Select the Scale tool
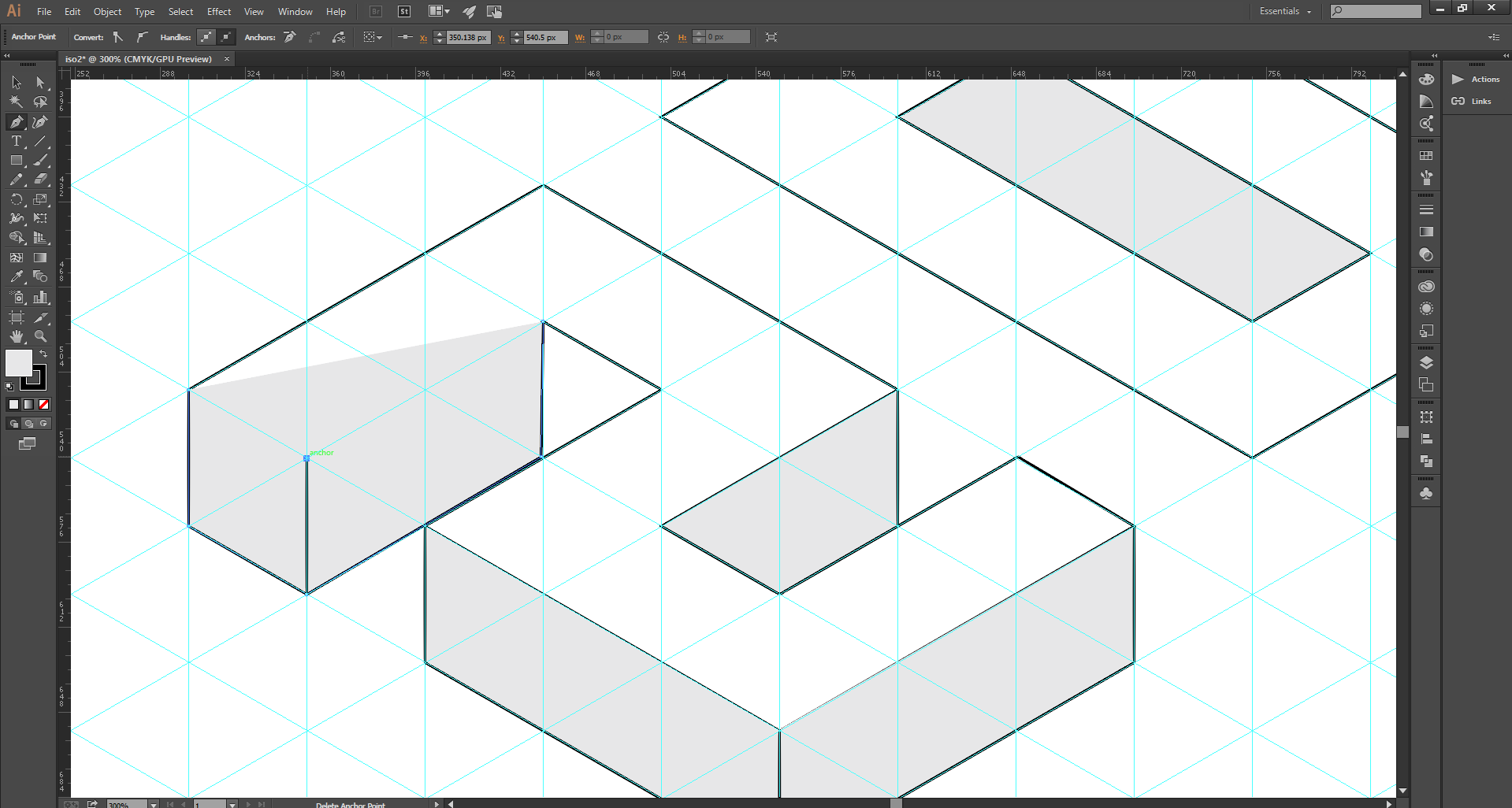 coord(40,199)
